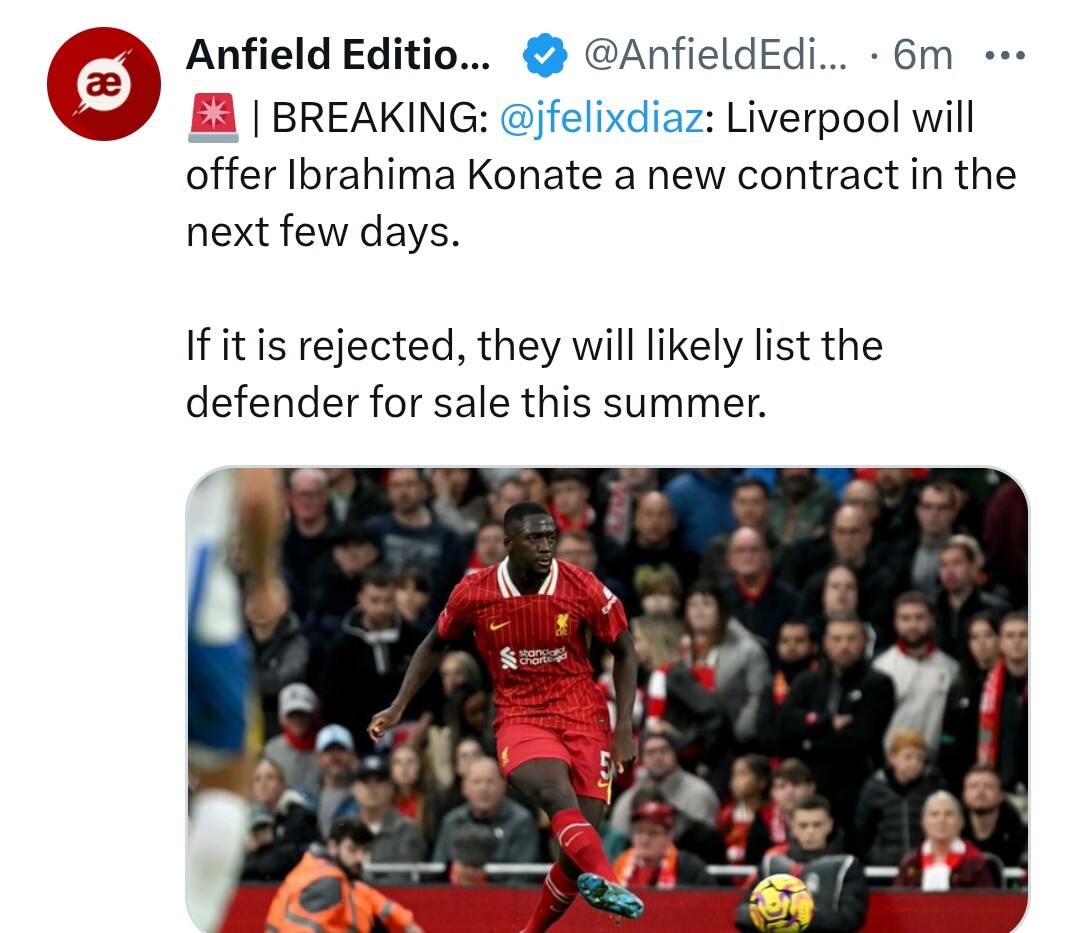Viewport: 1079px width, 933px height.
Task: Click 'defender for sale this summer' line
Action: coord(476,402)
